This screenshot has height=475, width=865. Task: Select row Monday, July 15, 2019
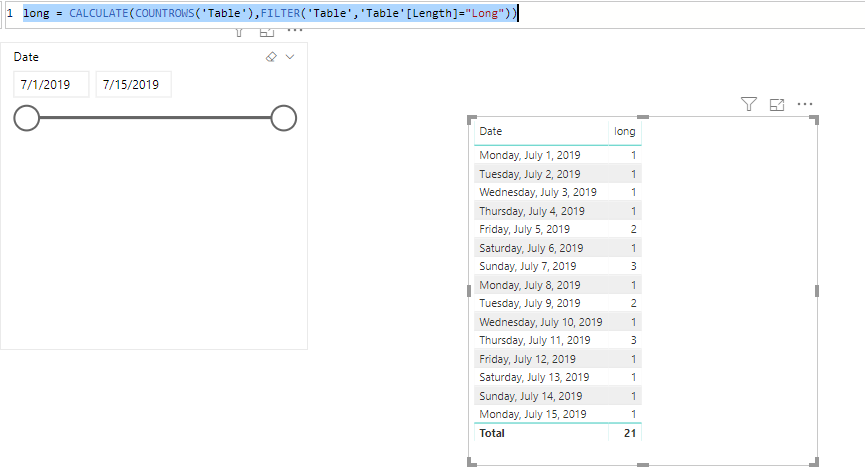click(x=557, y=414)
